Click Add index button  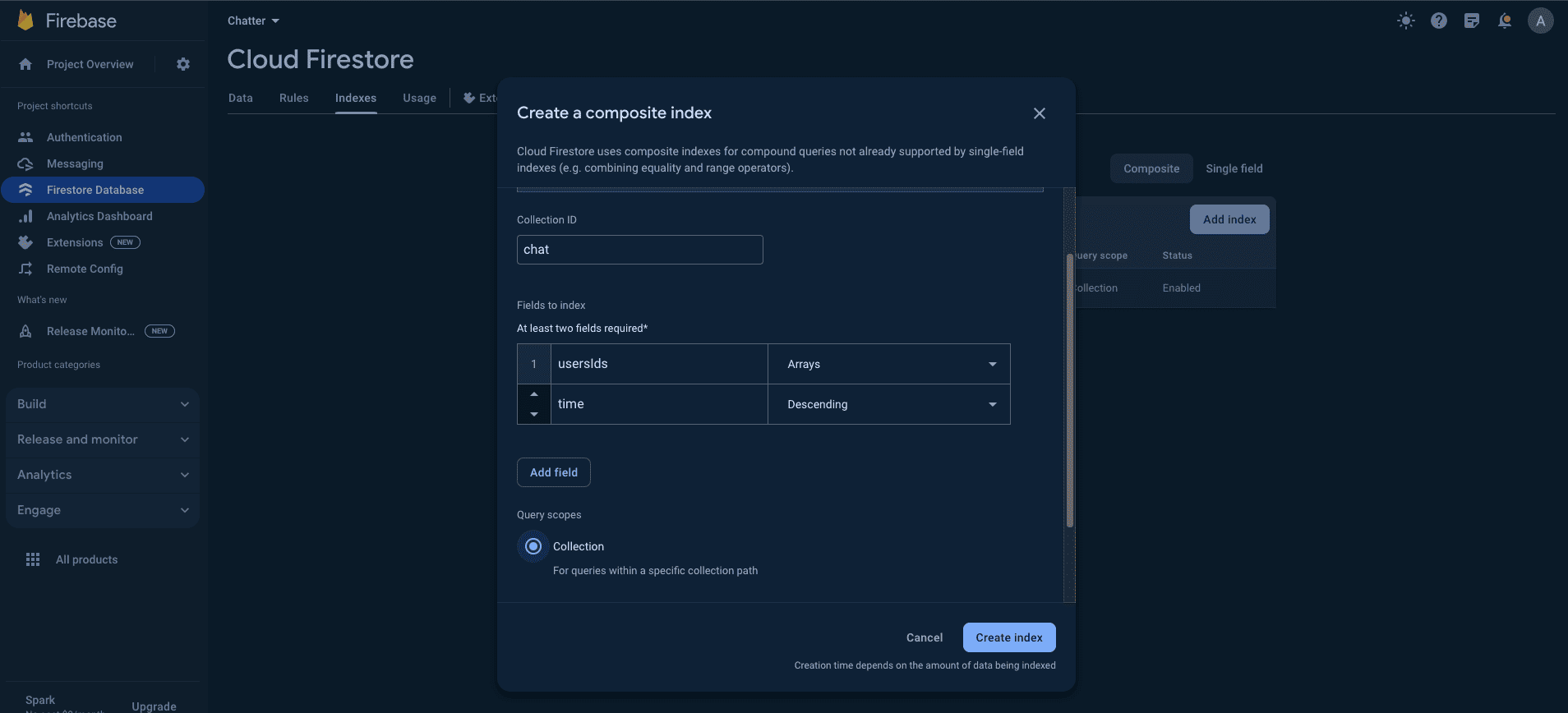pyautogui.click(x=1229, y=219)
